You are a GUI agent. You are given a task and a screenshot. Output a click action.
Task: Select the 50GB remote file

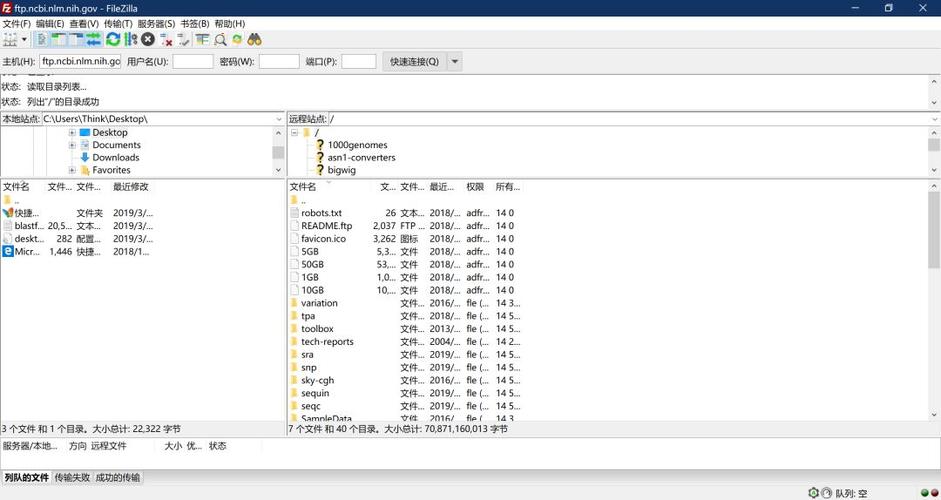pyautogui.click(x=312, y=265)
